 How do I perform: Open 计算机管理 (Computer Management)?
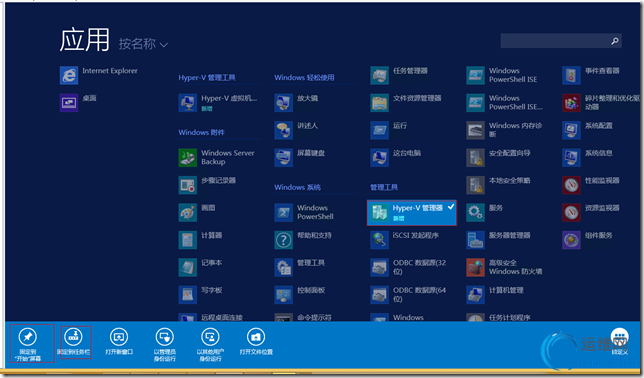point(495,295)
